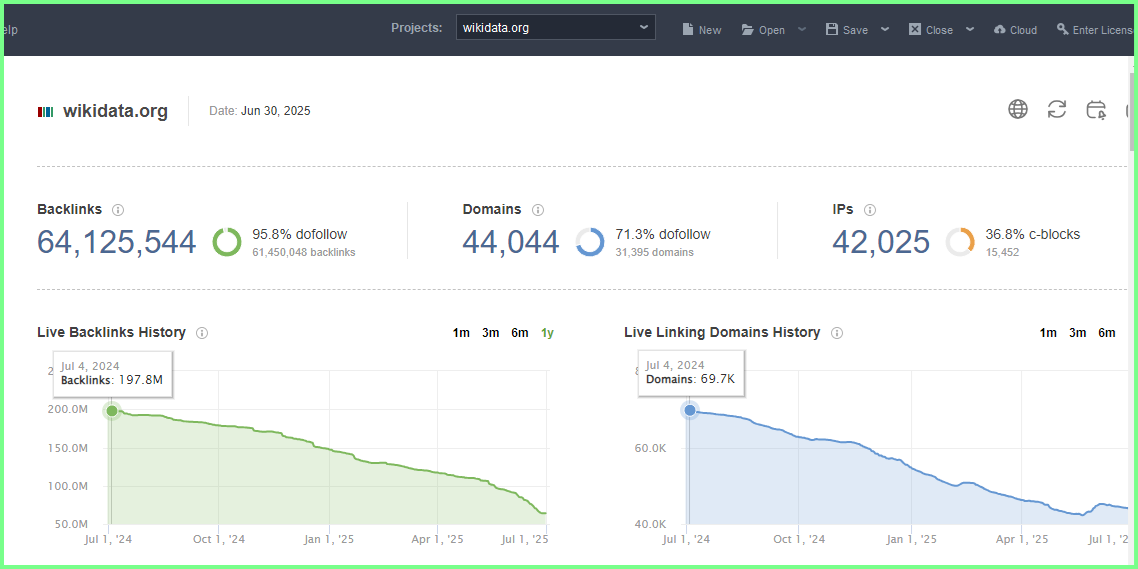Click the Live Backlinks History heading
The width and height of the screenshot is (1138, 569).
(x=112, y=332)
